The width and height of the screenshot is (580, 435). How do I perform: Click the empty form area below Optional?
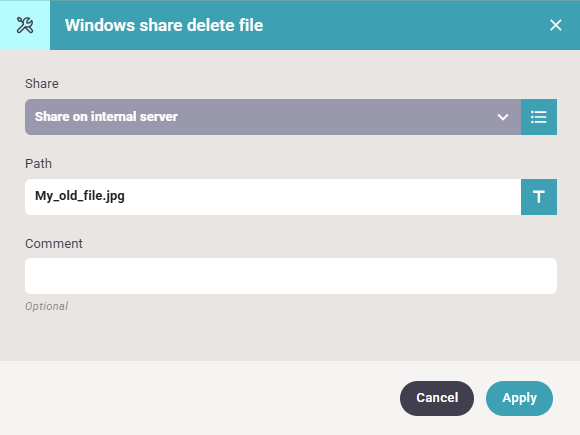290,337
